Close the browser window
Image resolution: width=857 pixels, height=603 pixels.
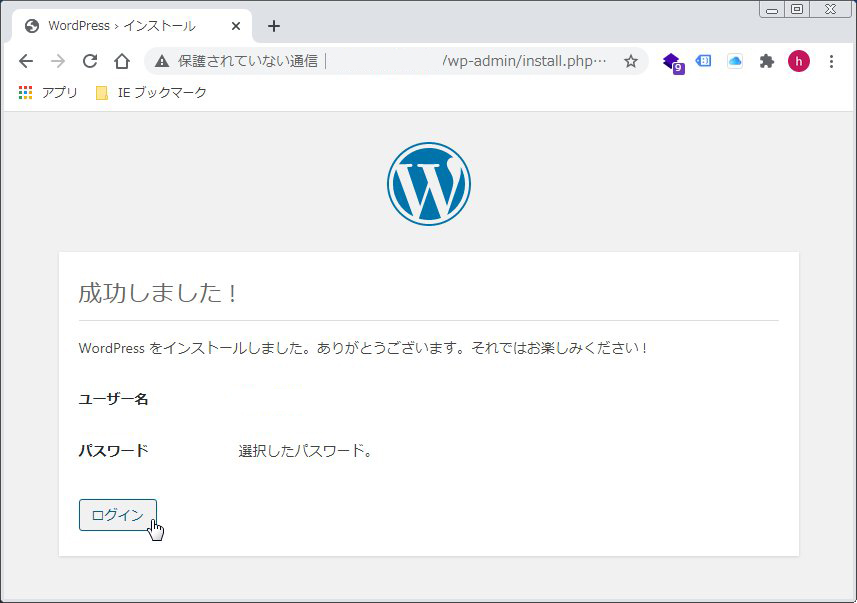pyautogui.click(x=830, y=9)
